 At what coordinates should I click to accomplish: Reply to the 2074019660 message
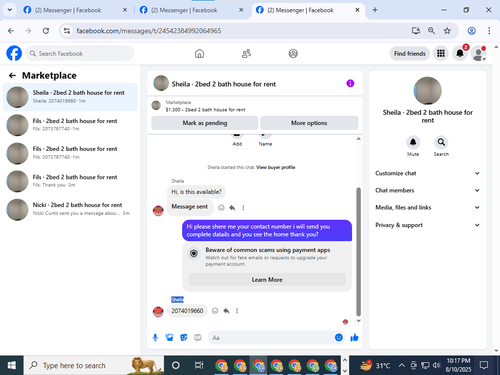tap(226, 311)
